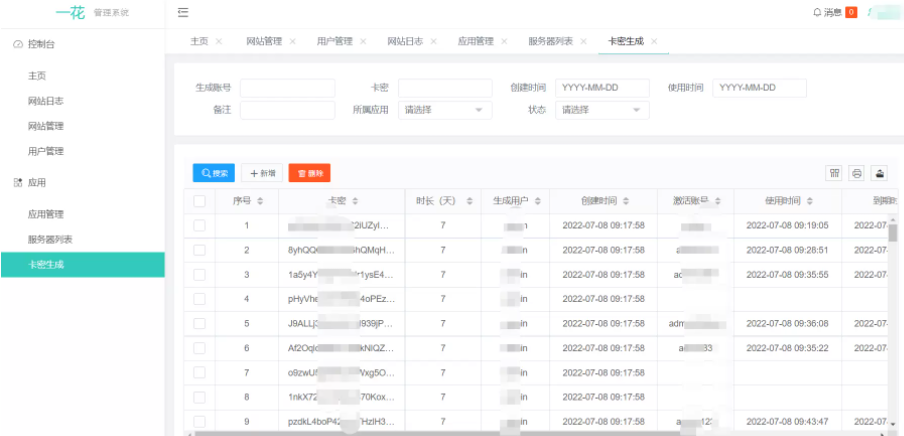Viewport: 904px width, 436px height.
Task: Open the 消息 notification bell
Action: [817, 12]
